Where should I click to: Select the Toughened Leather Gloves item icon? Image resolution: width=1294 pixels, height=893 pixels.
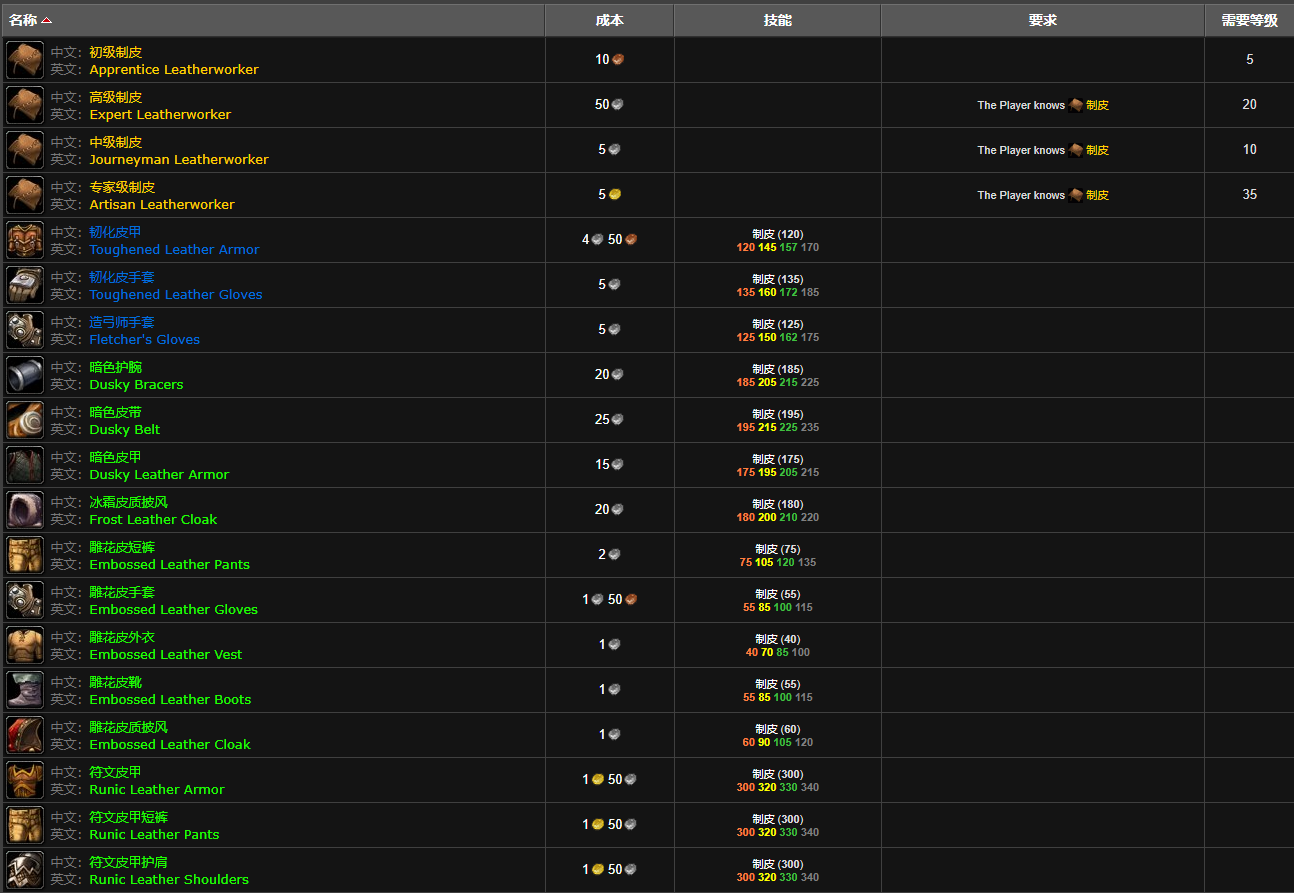[x=25, y=285]
